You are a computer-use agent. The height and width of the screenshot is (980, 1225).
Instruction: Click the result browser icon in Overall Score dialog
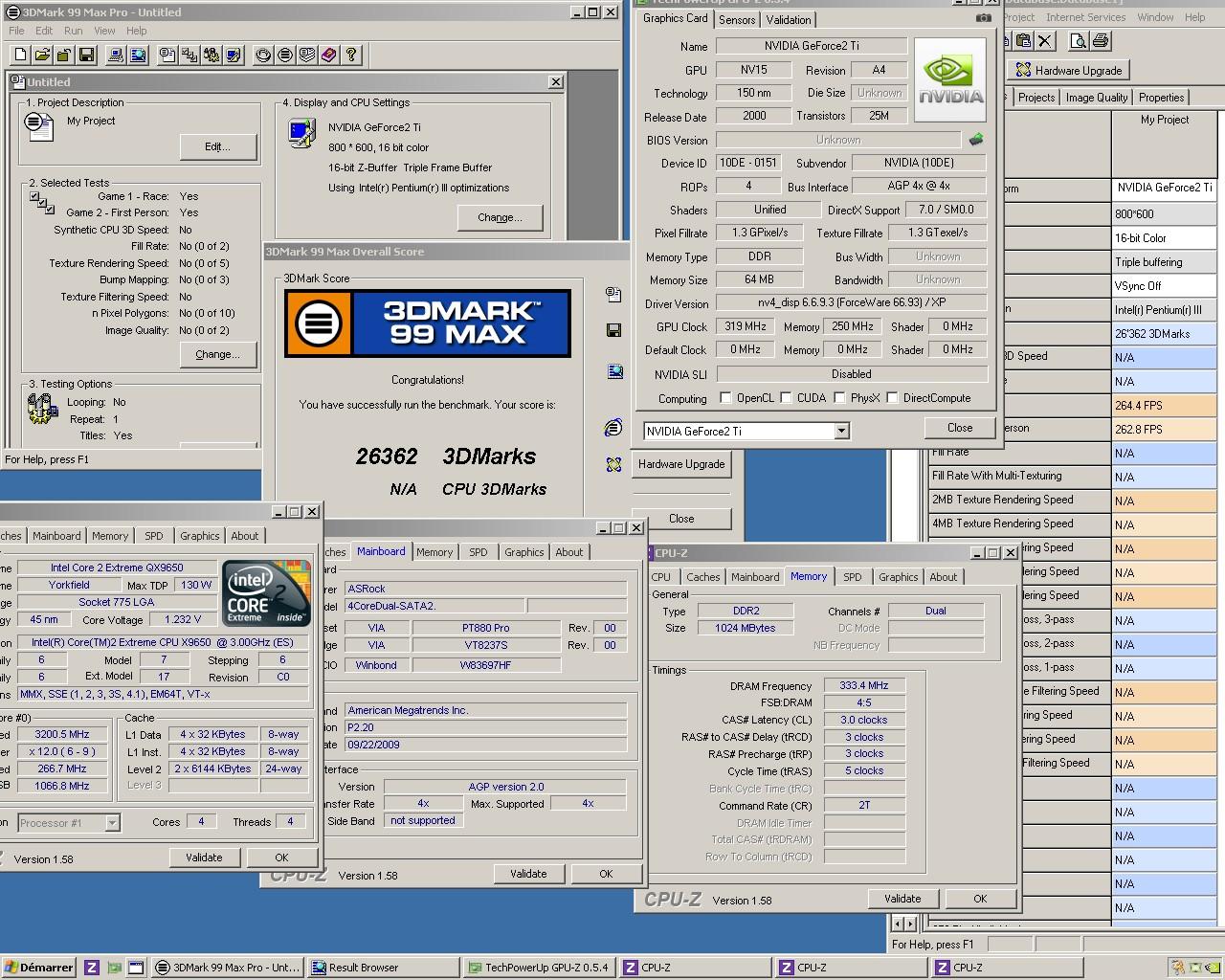tap(613, 372)
